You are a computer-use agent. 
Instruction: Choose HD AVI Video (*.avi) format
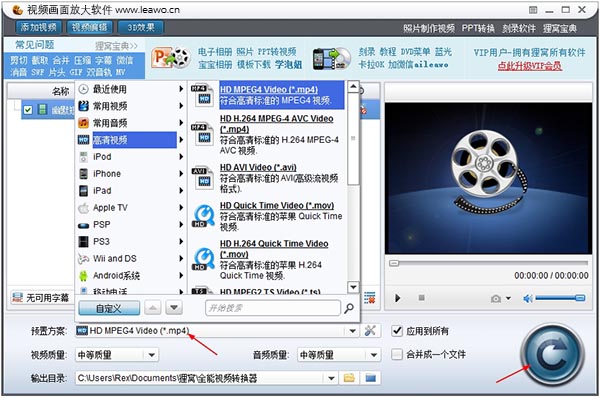258,168
